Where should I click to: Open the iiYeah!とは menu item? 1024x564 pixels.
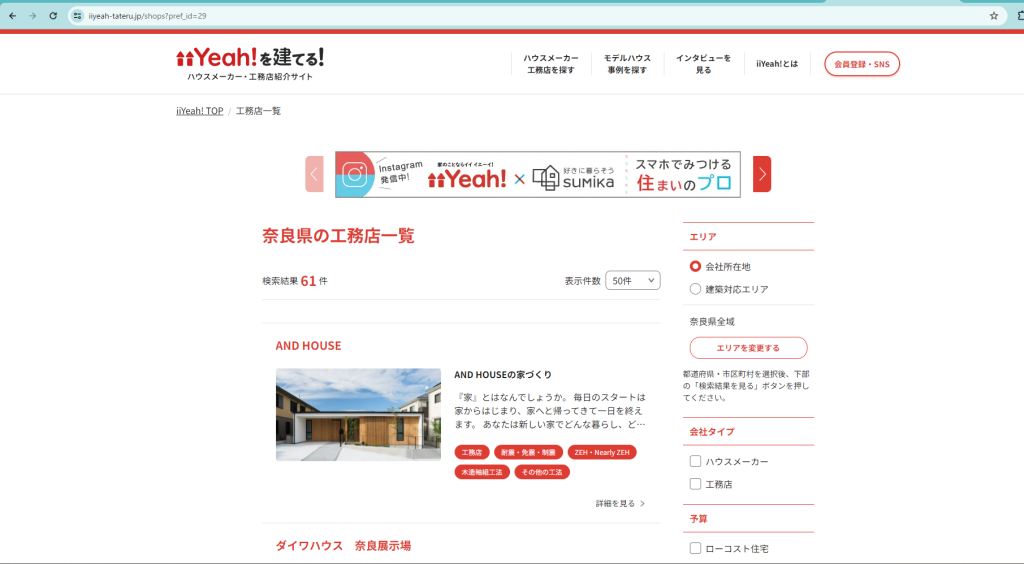[x=777, y=64]
